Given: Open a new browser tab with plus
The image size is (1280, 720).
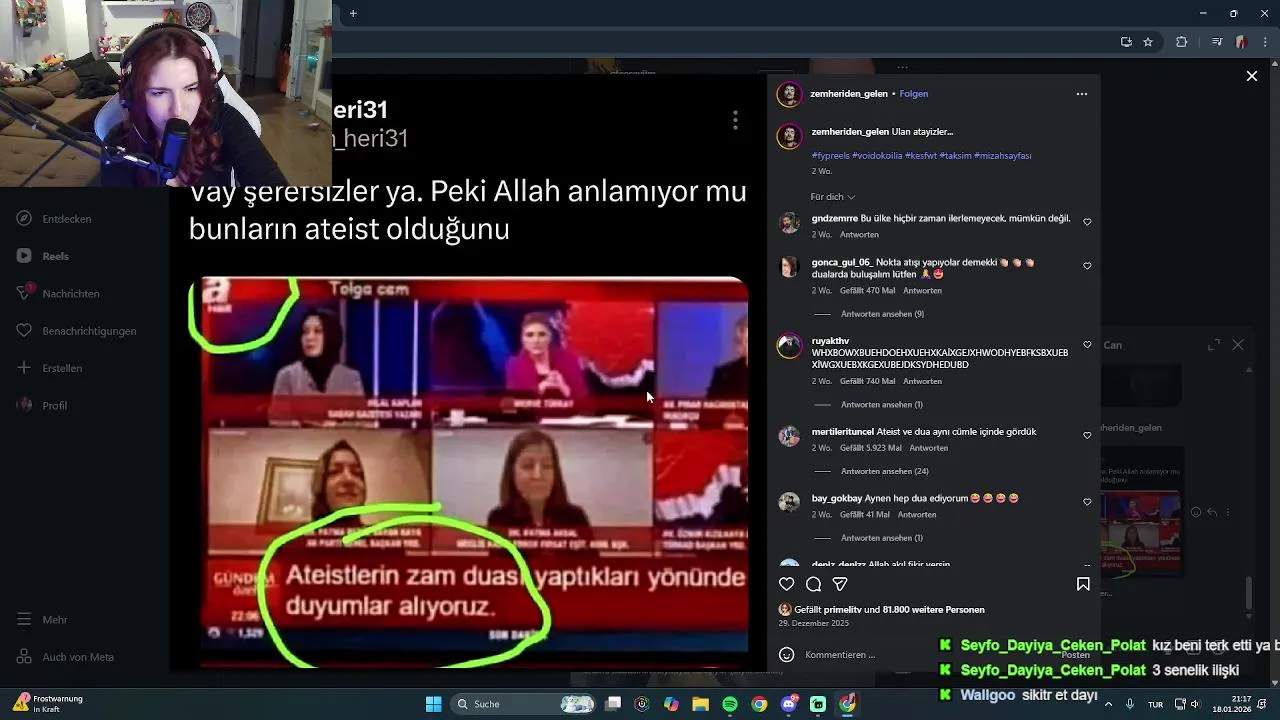Looking at the screenshot, I should (353, 13).
